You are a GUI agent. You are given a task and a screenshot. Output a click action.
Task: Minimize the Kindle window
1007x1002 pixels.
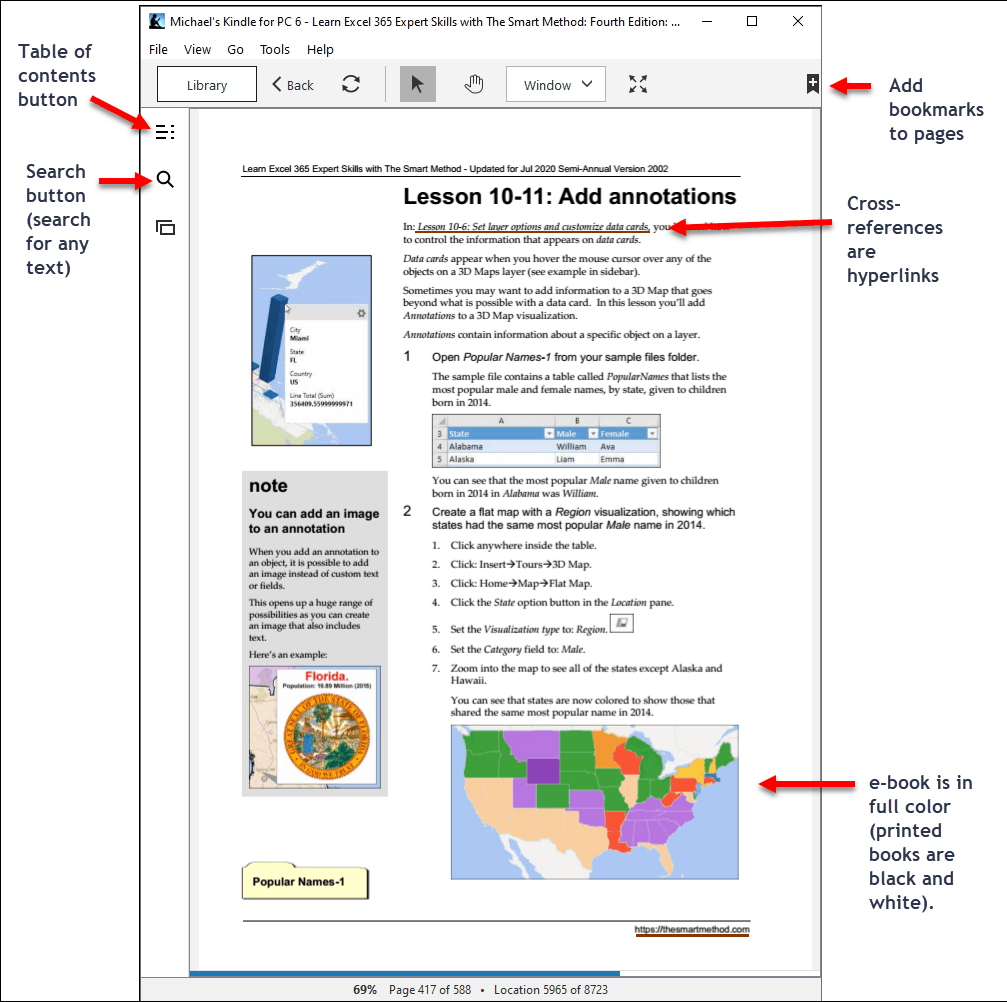pyautogui.click(x=706, y=21)
